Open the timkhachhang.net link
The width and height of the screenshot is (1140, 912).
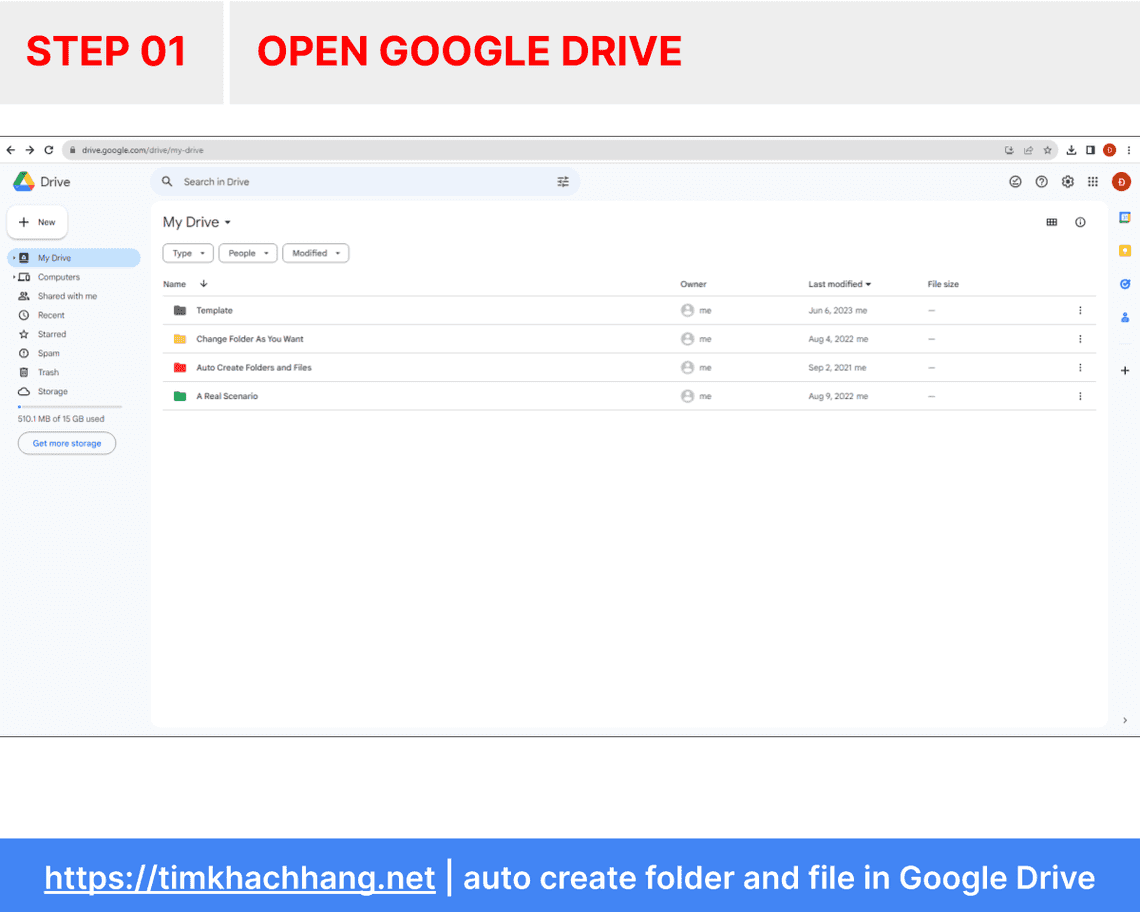(239, 877)
